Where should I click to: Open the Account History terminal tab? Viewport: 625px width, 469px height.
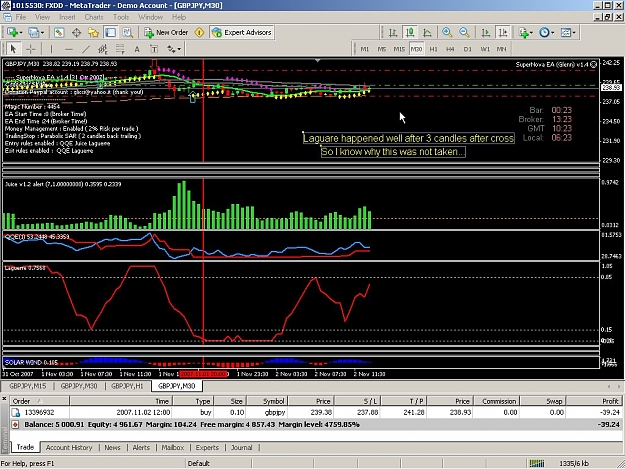tap(69, 447)
